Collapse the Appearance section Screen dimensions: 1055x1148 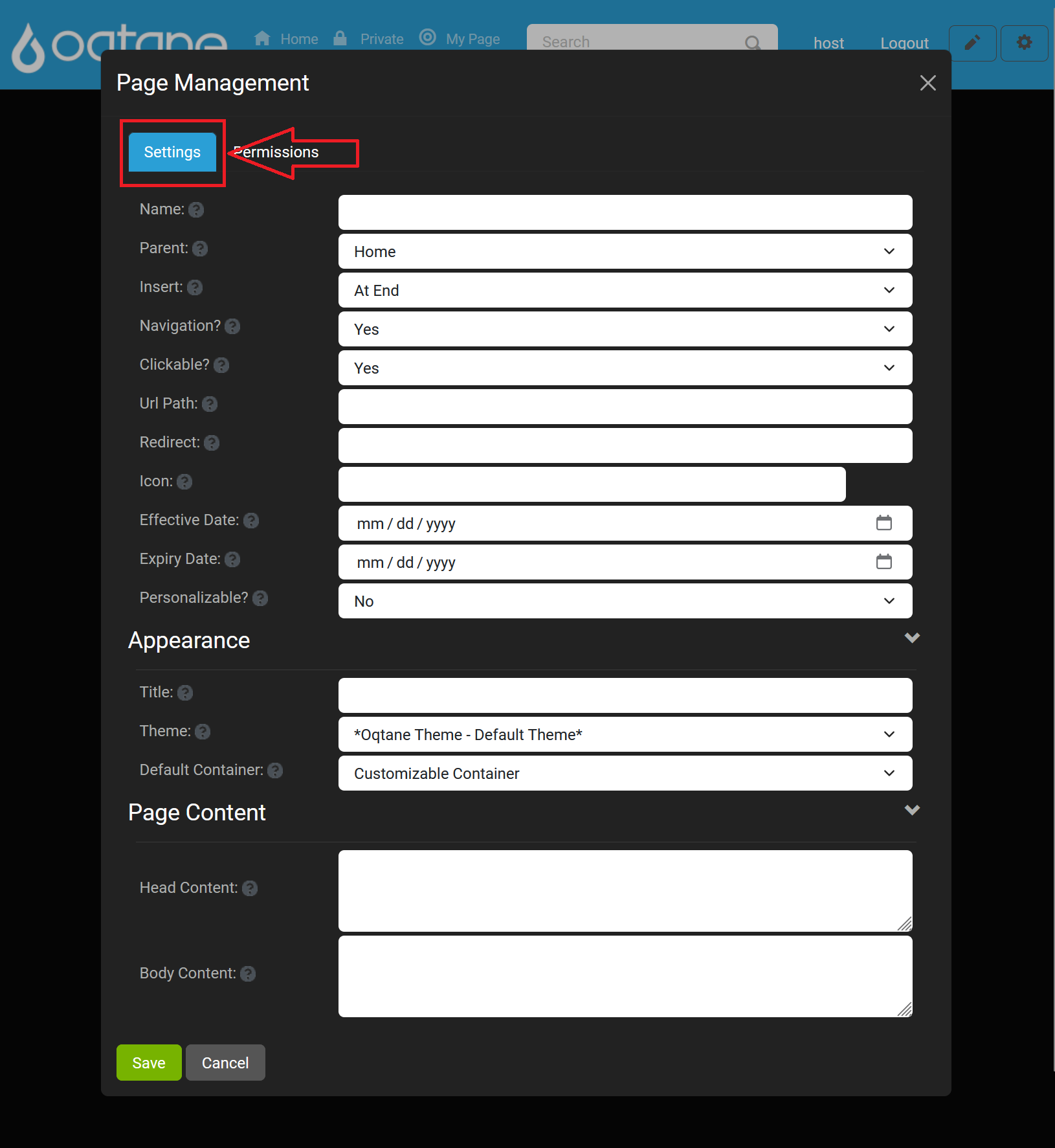912,638
